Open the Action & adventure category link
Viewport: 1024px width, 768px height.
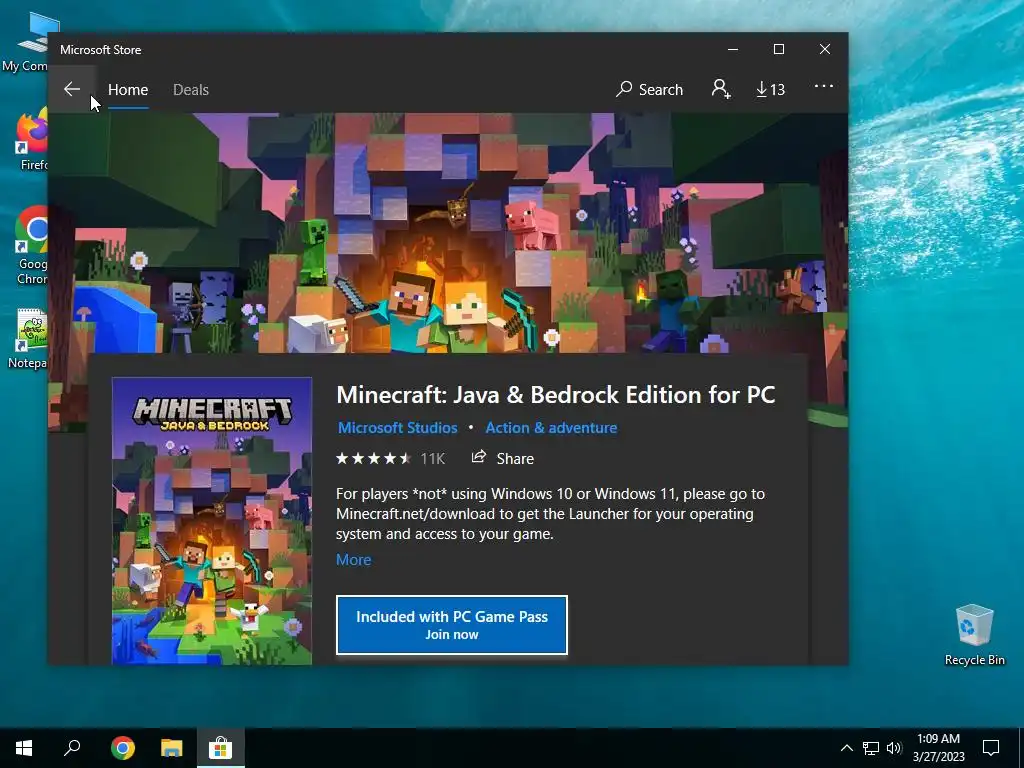[x=551, y=428]
